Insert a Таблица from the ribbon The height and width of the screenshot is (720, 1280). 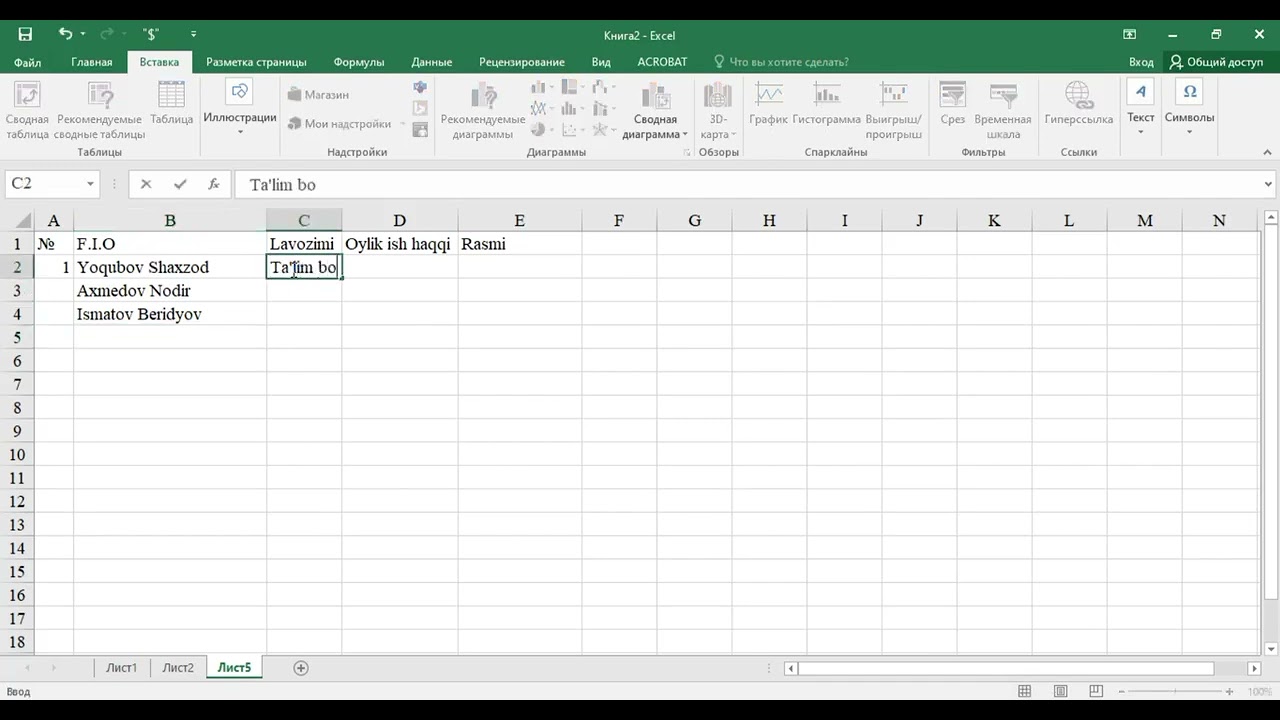pyautogui.click(x=172, y=104)
